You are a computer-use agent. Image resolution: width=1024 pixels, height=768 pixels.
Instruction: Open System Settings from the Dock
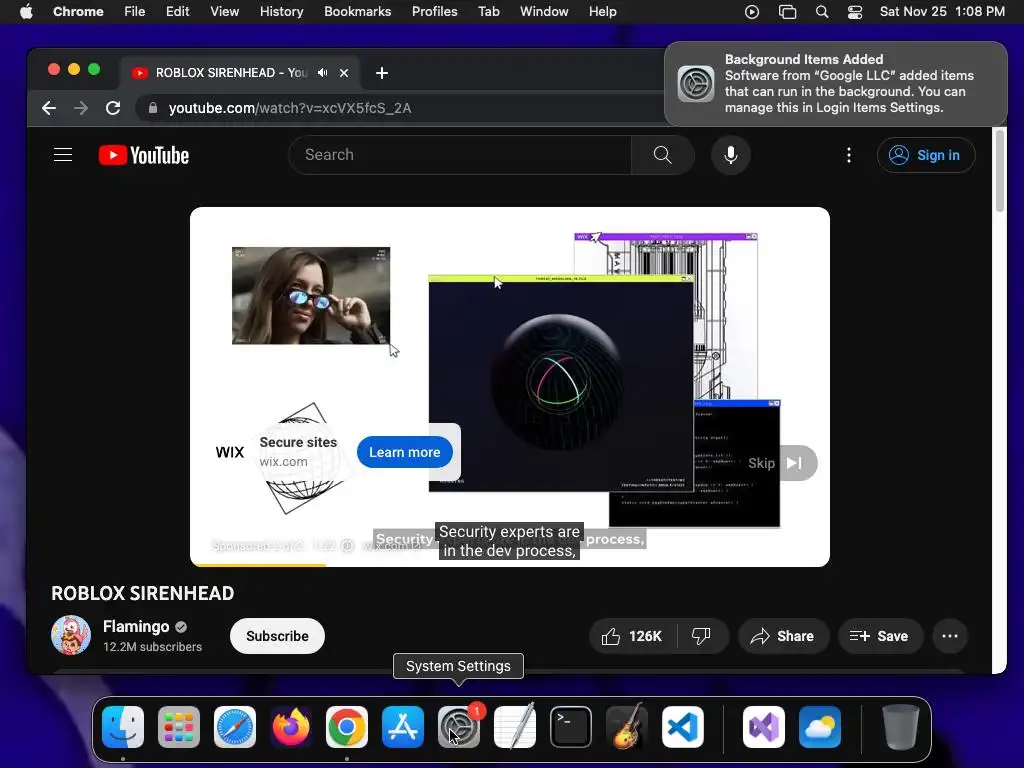459,727
